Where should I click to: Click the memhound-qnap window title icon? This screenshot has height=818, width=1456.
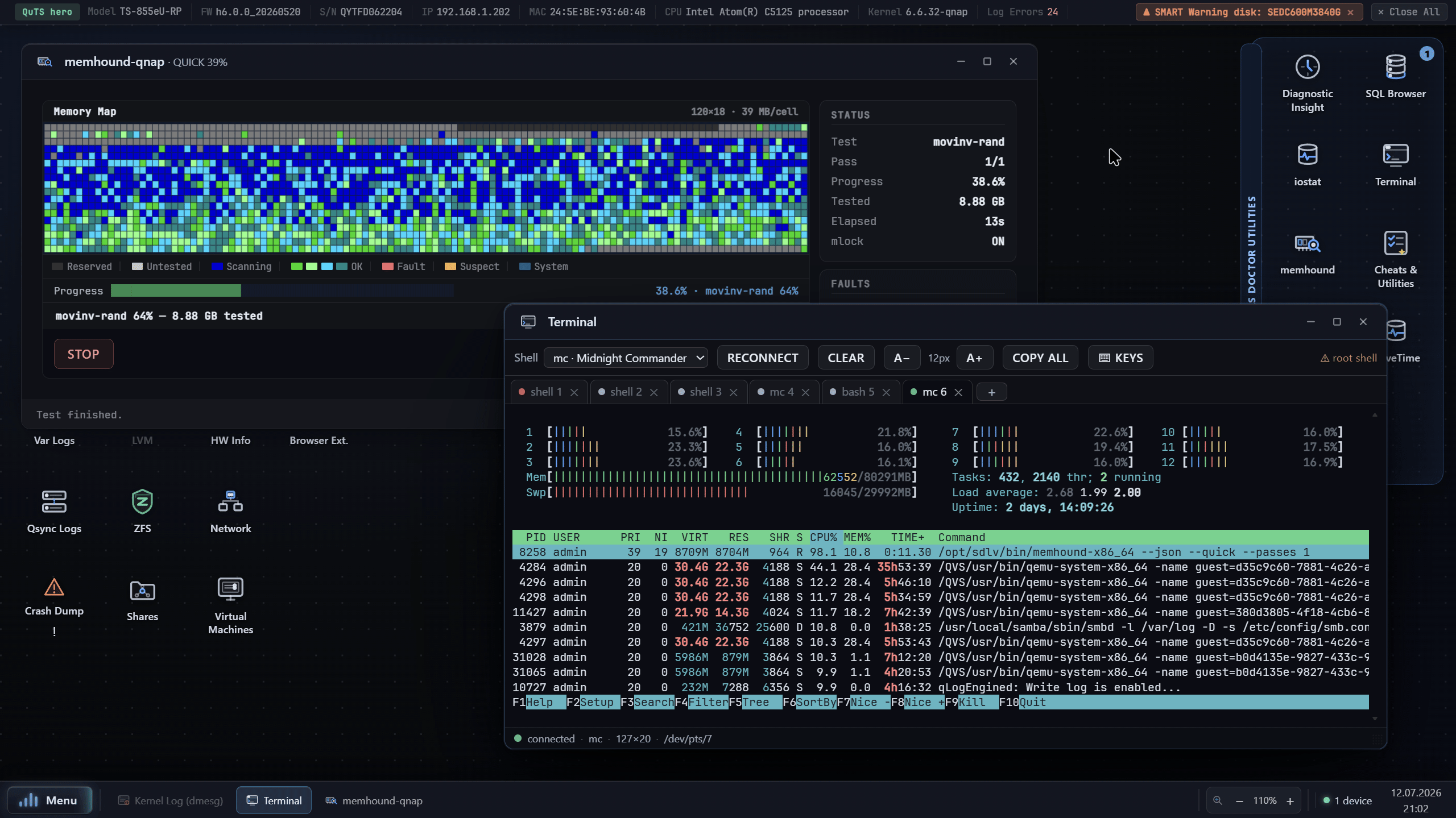tap(44, 61)
